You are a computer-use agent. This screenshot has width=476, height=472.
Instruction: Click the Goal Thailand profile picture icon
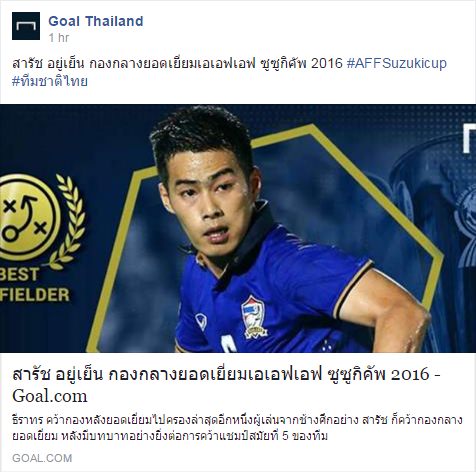pyautogui.click(x=26, y=26)
